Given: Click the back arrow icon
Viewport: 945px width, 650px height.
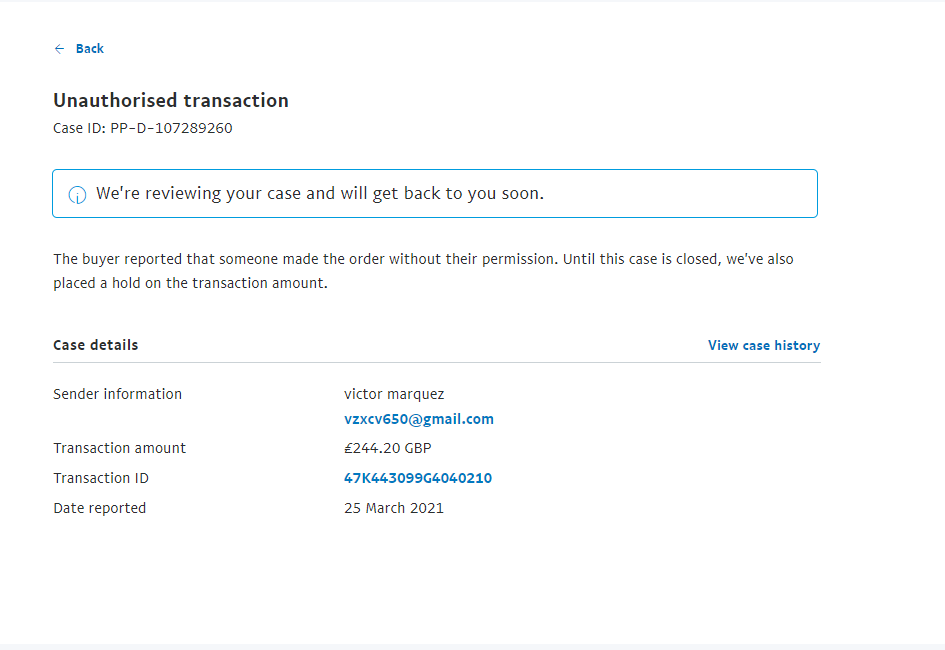Looking at the screenshot, I should pos(59,49).
